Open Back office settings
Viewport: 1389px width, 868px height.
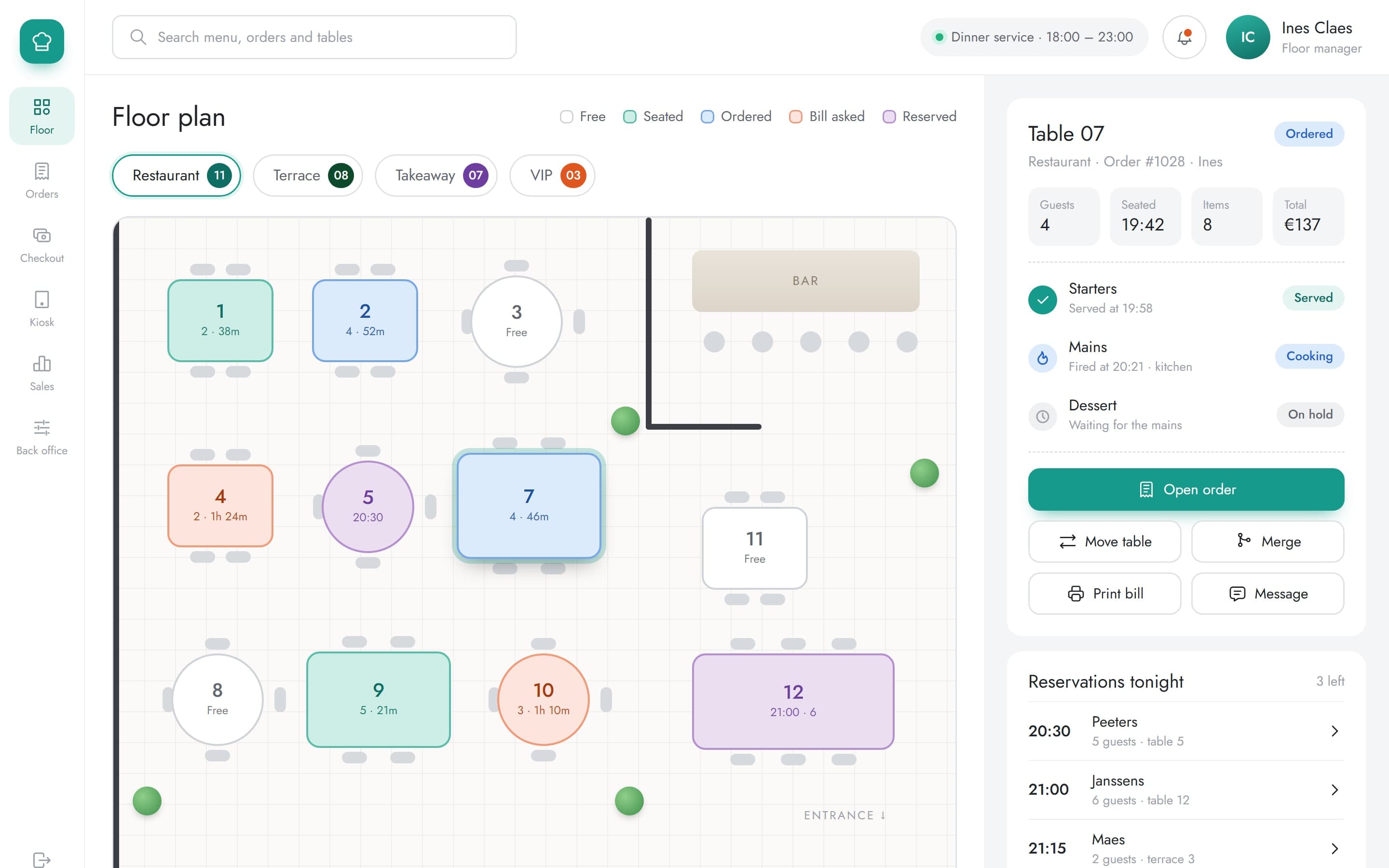click(42, 437)
